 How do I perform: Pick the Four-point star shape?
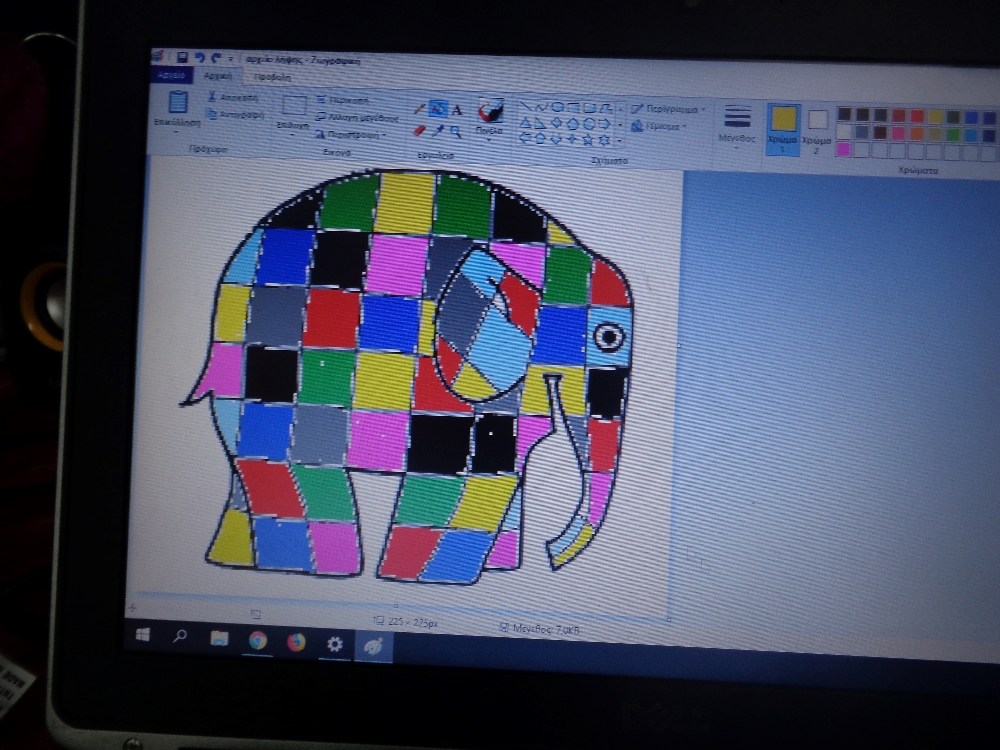[x=572, y=139]
